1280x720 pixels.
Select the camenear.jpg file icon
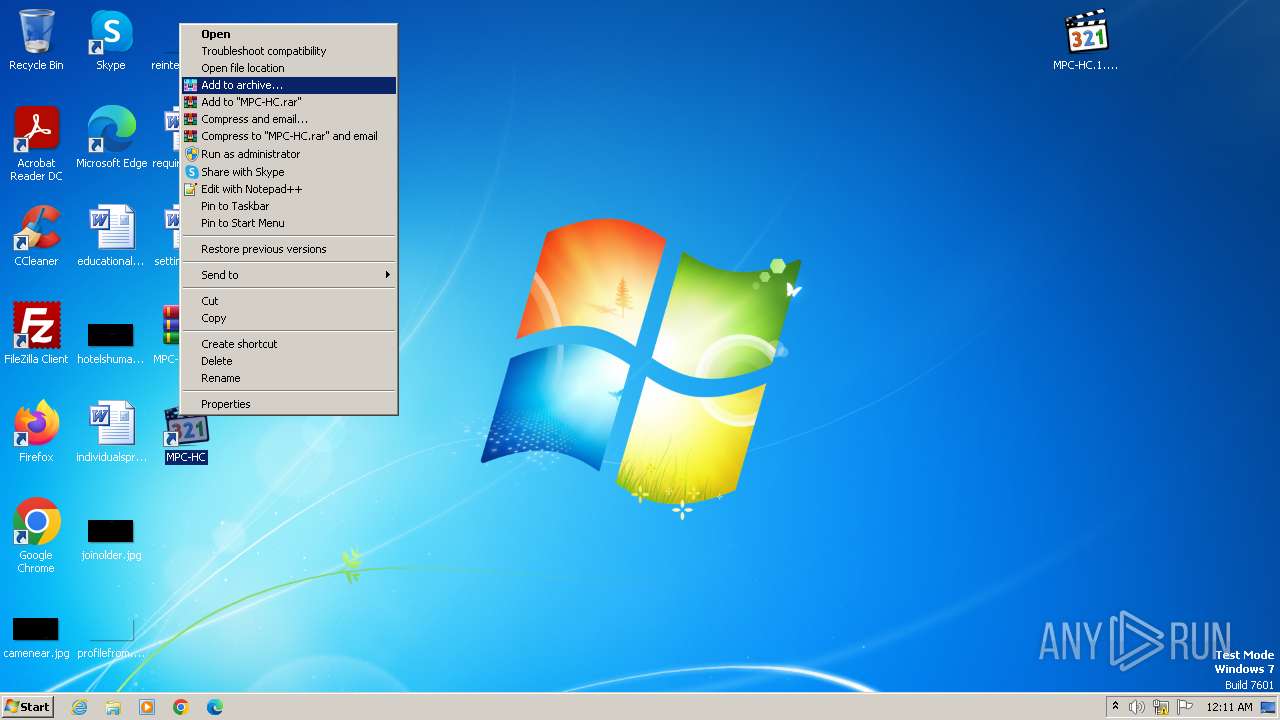point(36,636)
